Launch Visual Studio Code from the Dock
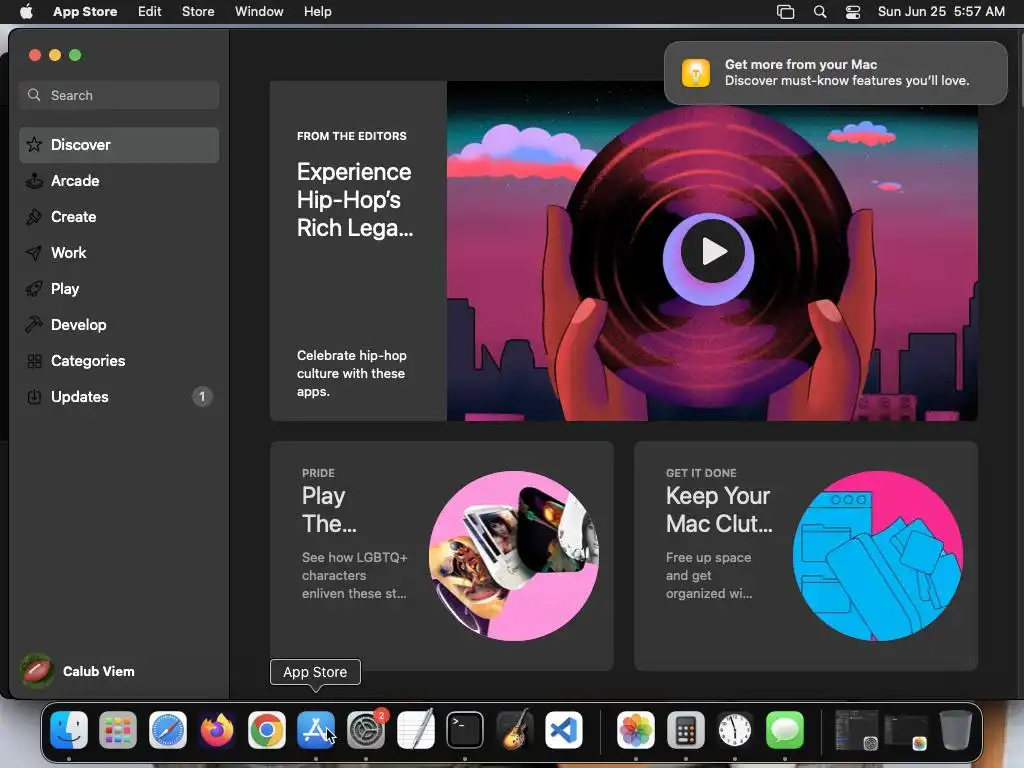This screenshot has height=768, width=1024. 564,730
